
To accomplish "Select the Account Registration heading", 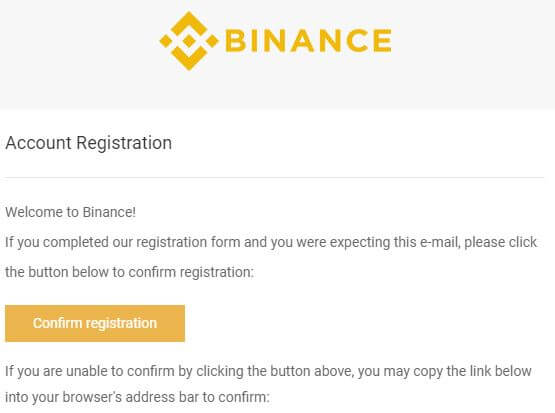I will coord(88,143).
